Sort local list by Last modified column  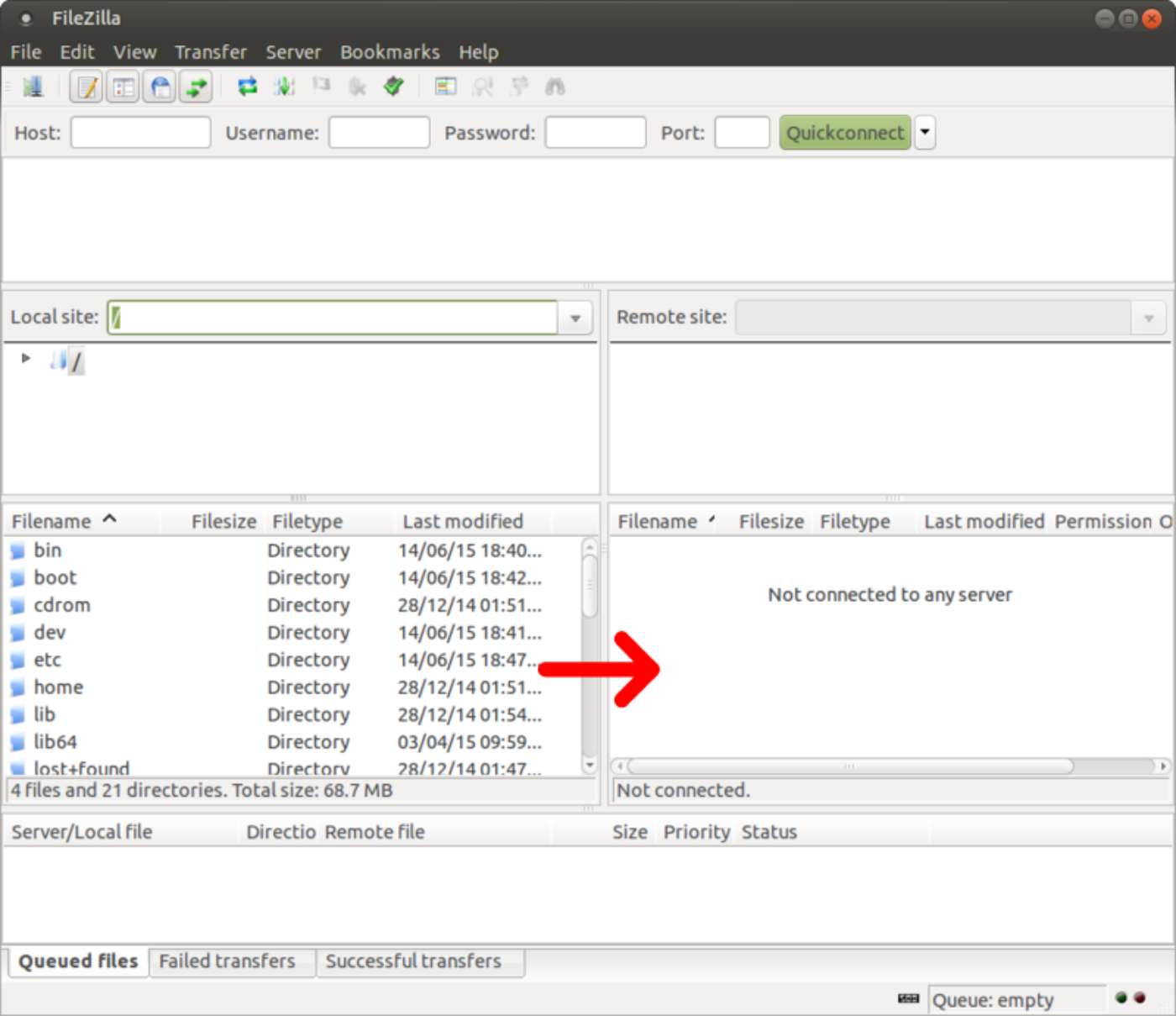point(463,522)
